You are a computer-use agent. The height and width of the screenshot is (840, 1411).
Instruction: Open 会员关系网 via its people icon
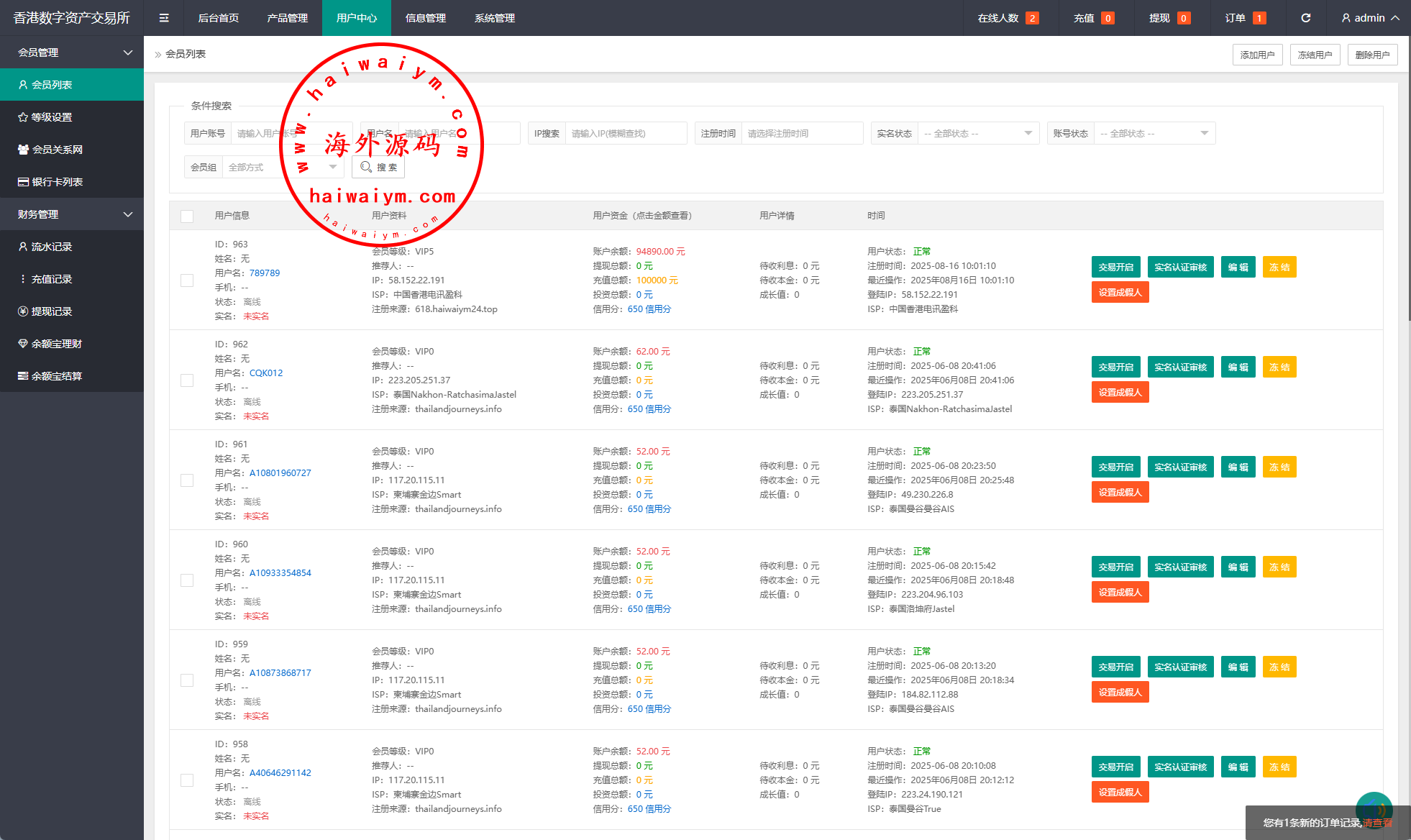click(23, 150)
